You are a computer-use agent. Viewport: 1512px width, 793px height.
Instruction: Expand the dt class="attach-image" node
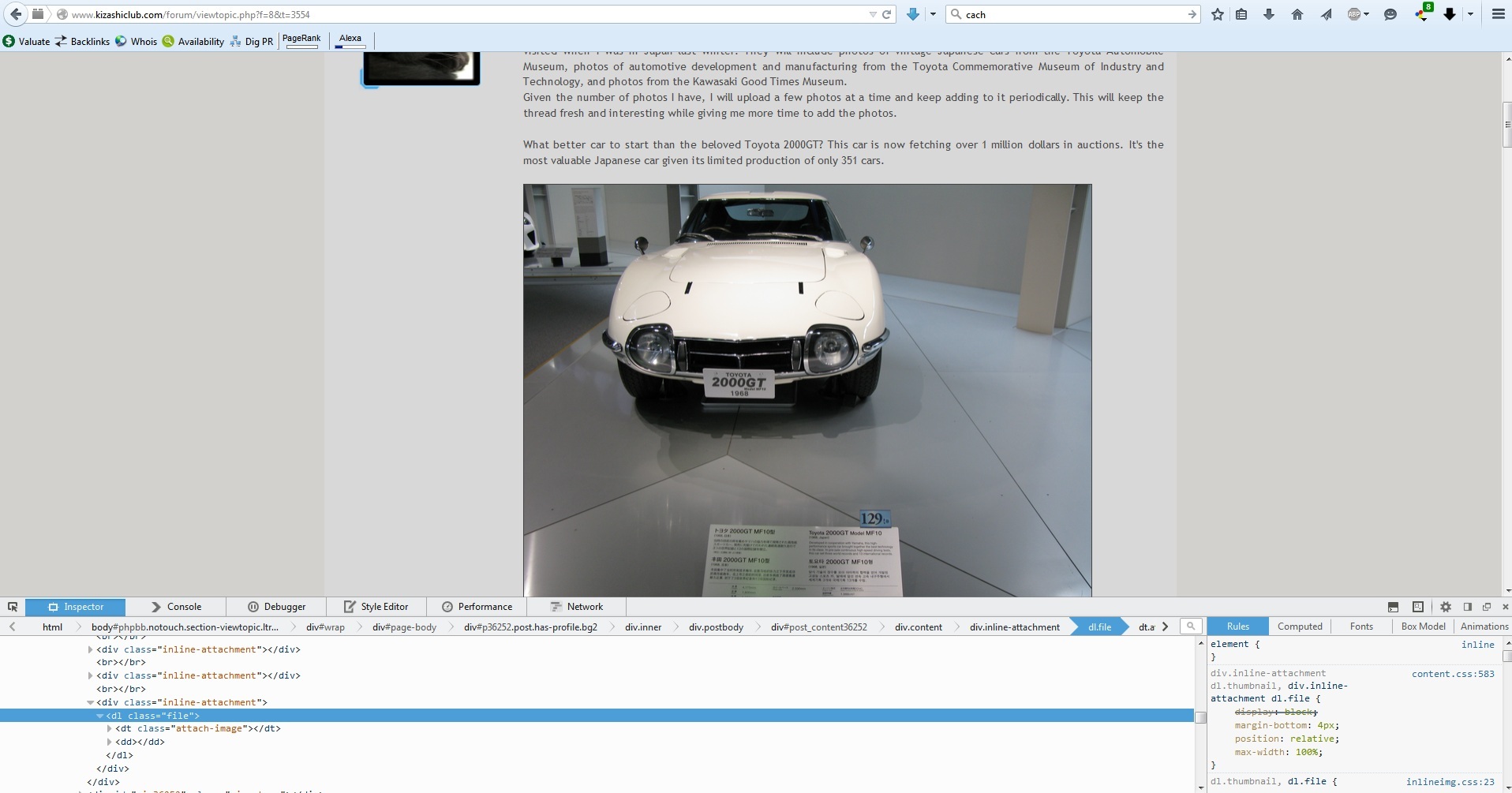tap(110, 728)
